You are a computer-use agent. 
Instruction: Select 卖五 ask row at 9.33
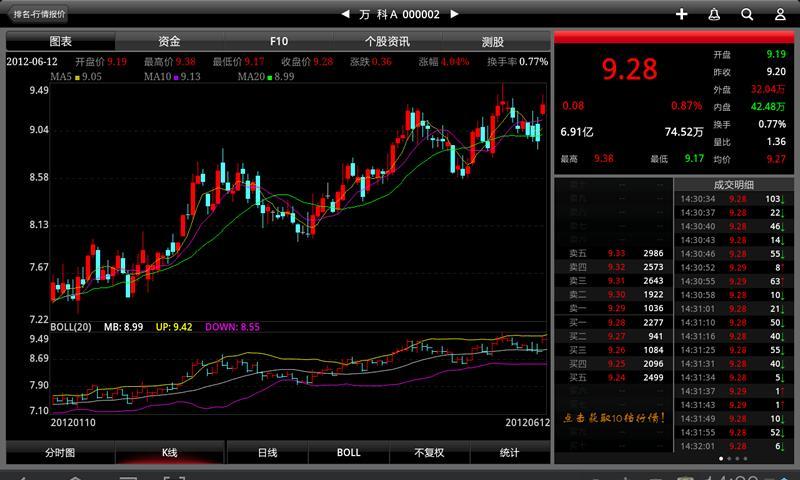(616, 254)
